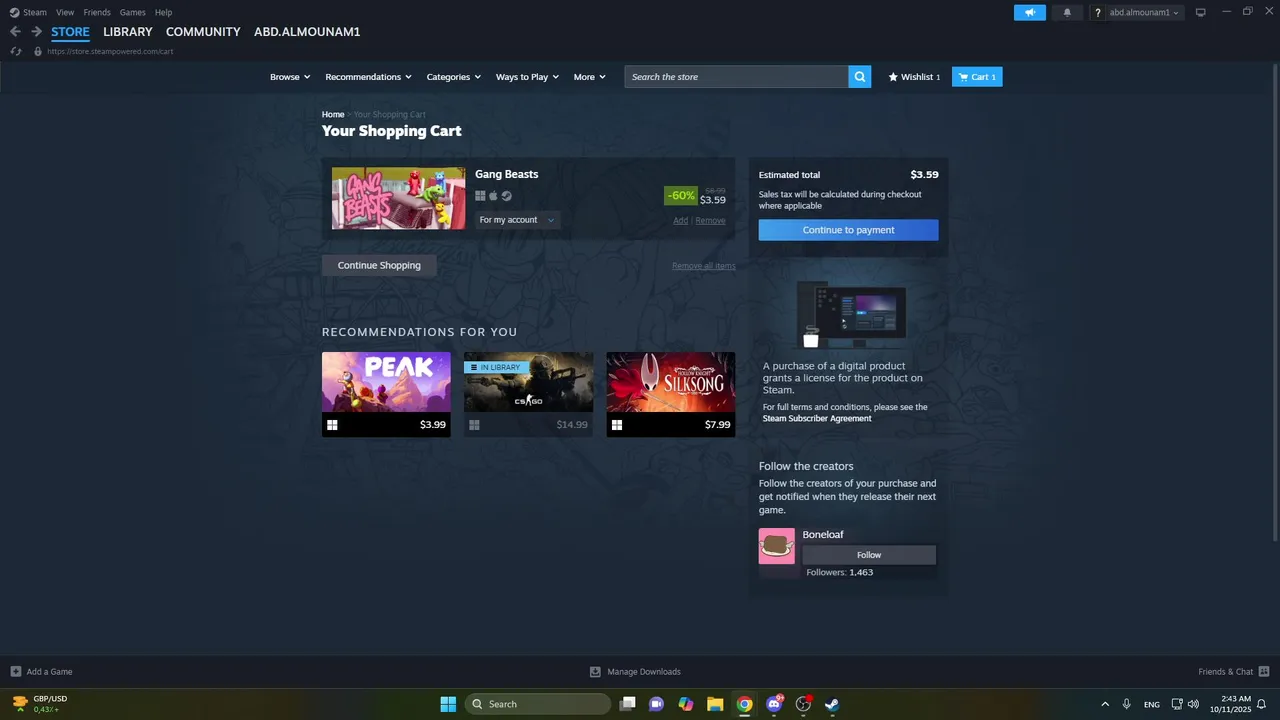Click the store URL address text
Screen dimensions: 1280x720
point(110,51)
